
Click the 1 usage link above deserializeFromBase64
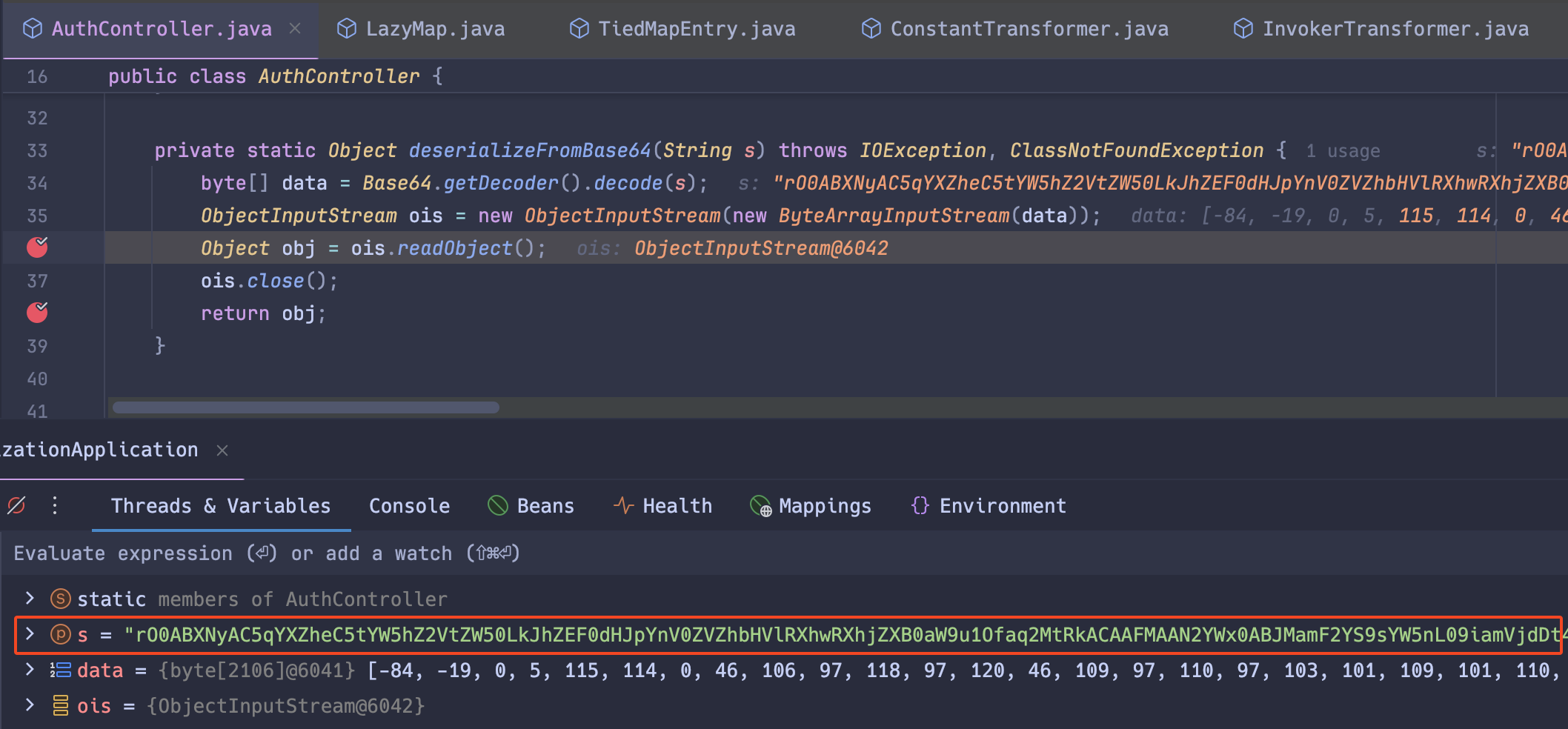click(1344, 150)
